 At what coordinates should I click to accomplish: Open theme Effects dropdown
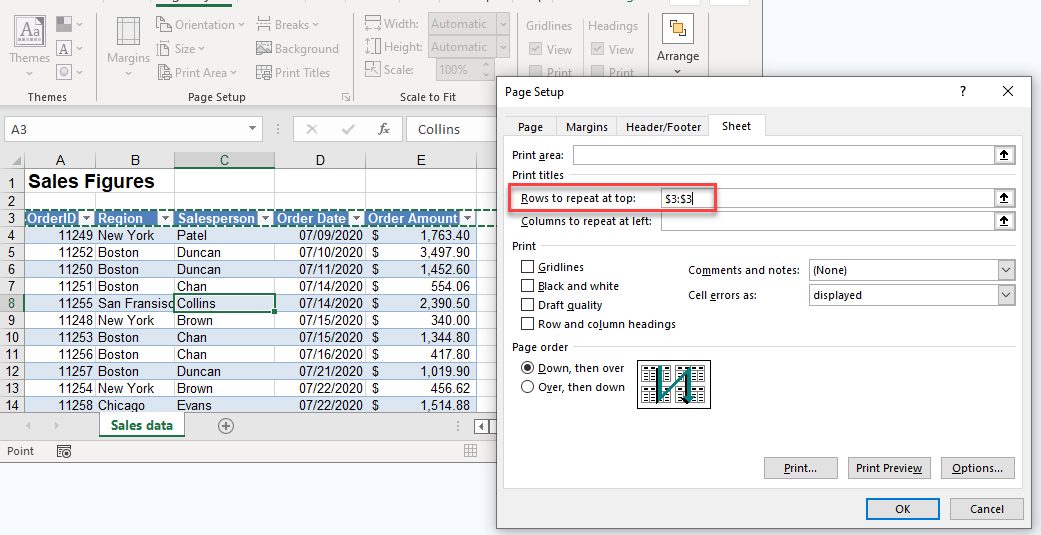(69, 72)
